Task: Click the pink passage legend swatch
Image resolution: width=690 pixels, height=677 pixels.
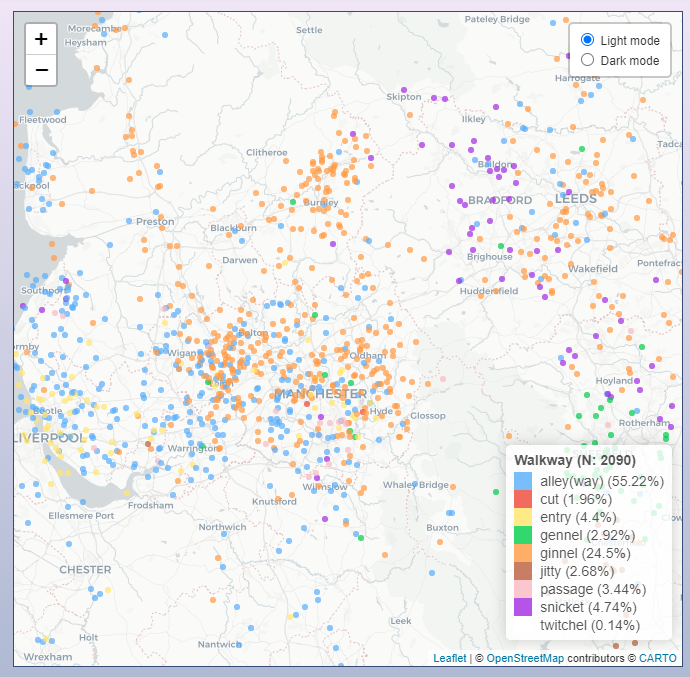Action: pos(523,589)
